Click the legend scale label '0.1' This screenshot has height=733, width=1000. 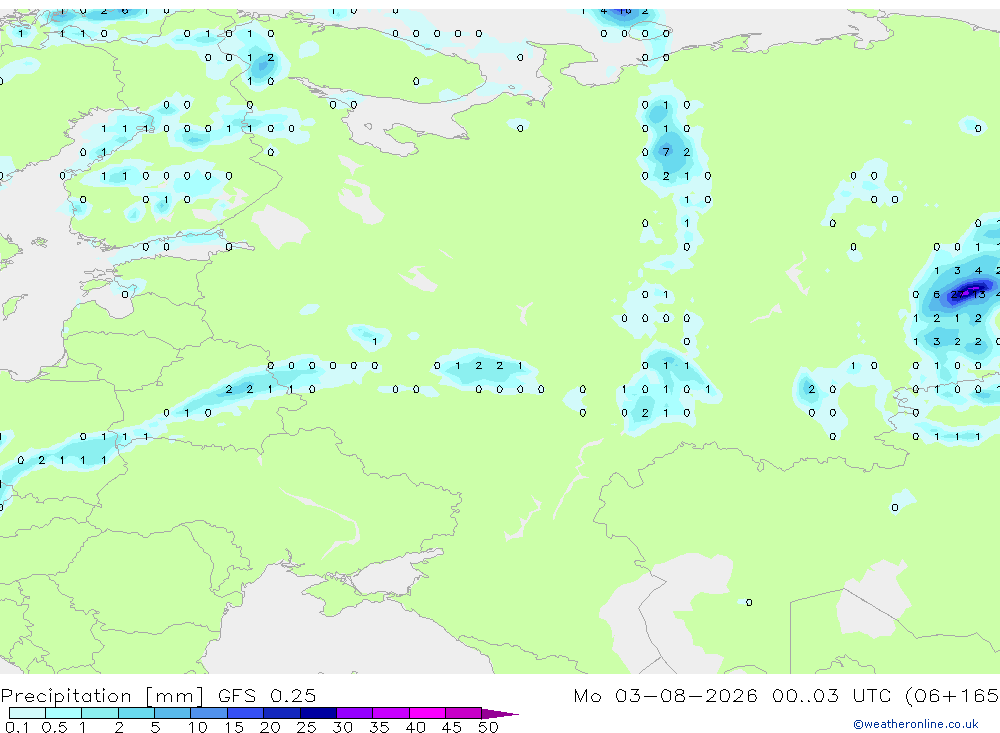click(17, 727)
